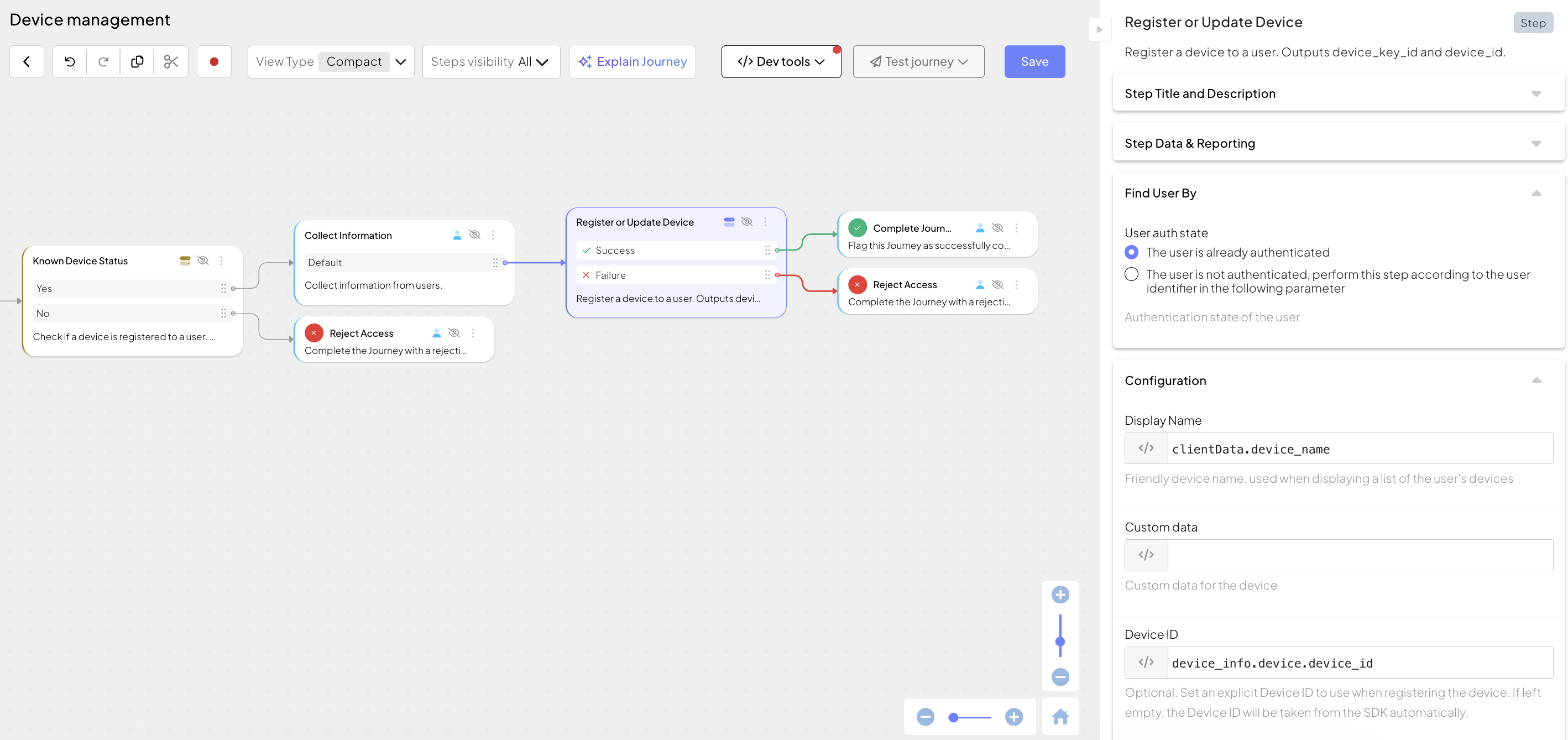Toggle visibility on Register or Update Device node
Viewport: 1568px width, 740px height.
747,222
